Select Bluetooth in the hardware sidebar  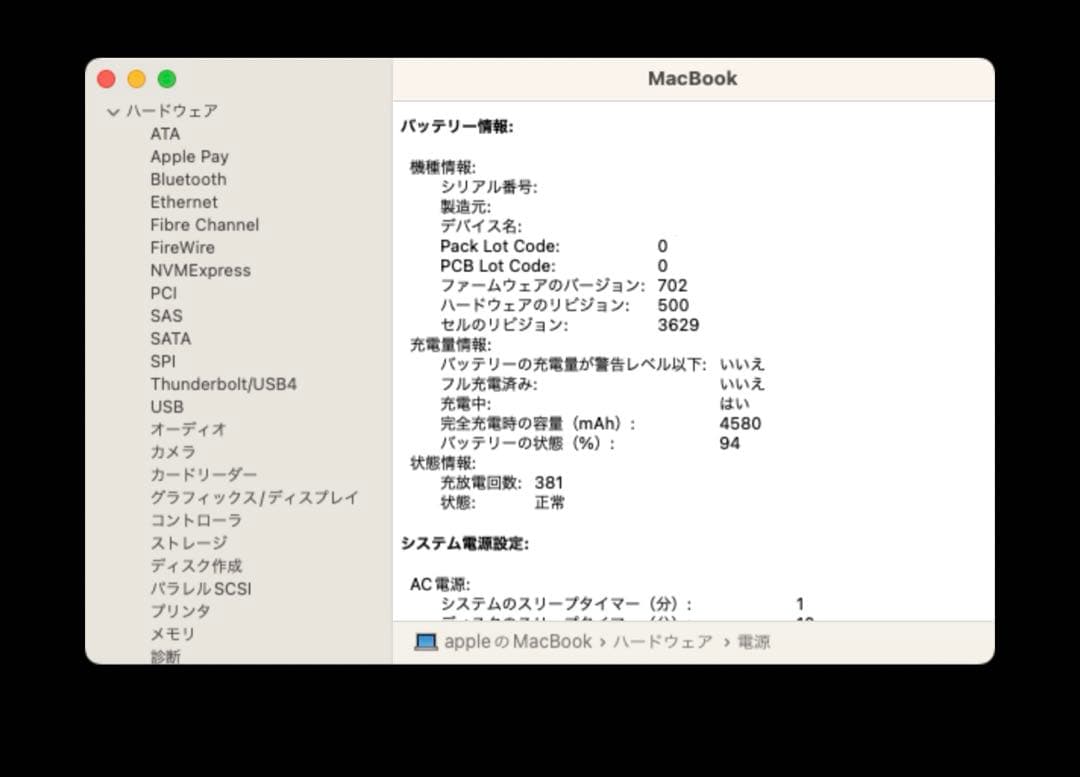[188, 179]
